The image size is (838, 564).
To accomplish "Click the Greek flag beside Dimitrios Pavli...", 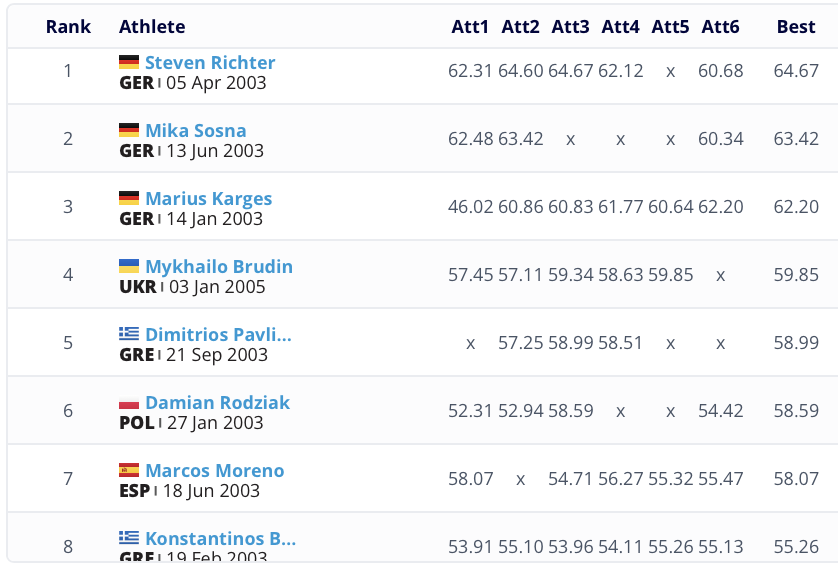I will click(x=129, y=334).
